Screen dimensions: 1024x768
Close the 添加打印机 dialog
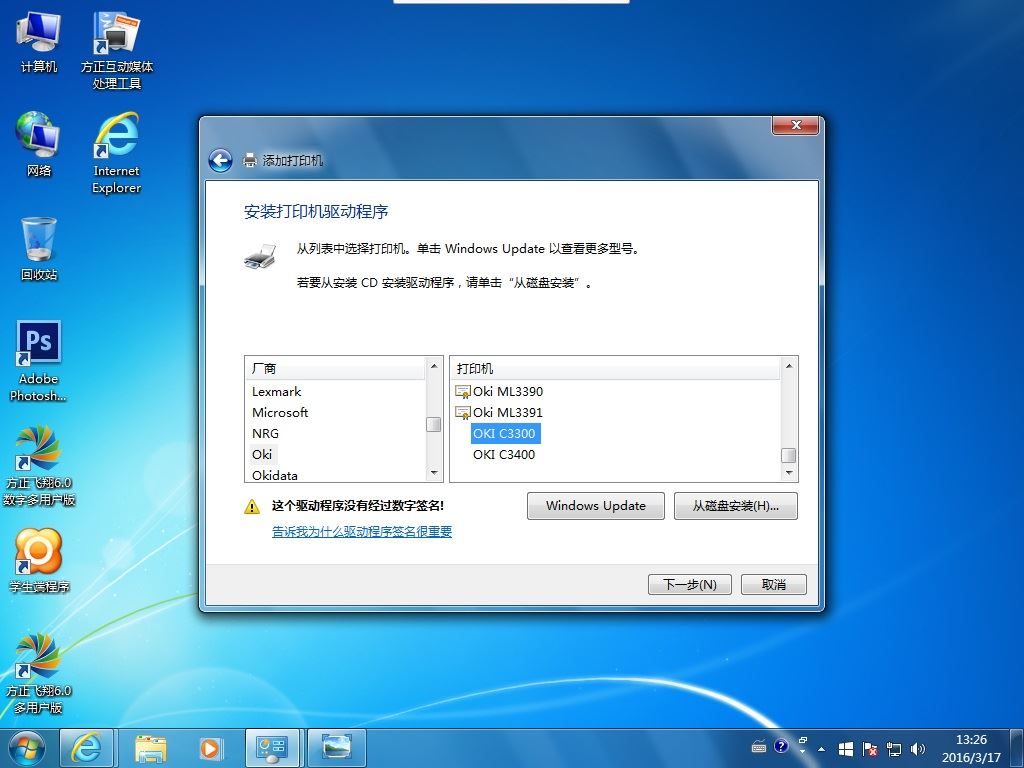point(795,125)
